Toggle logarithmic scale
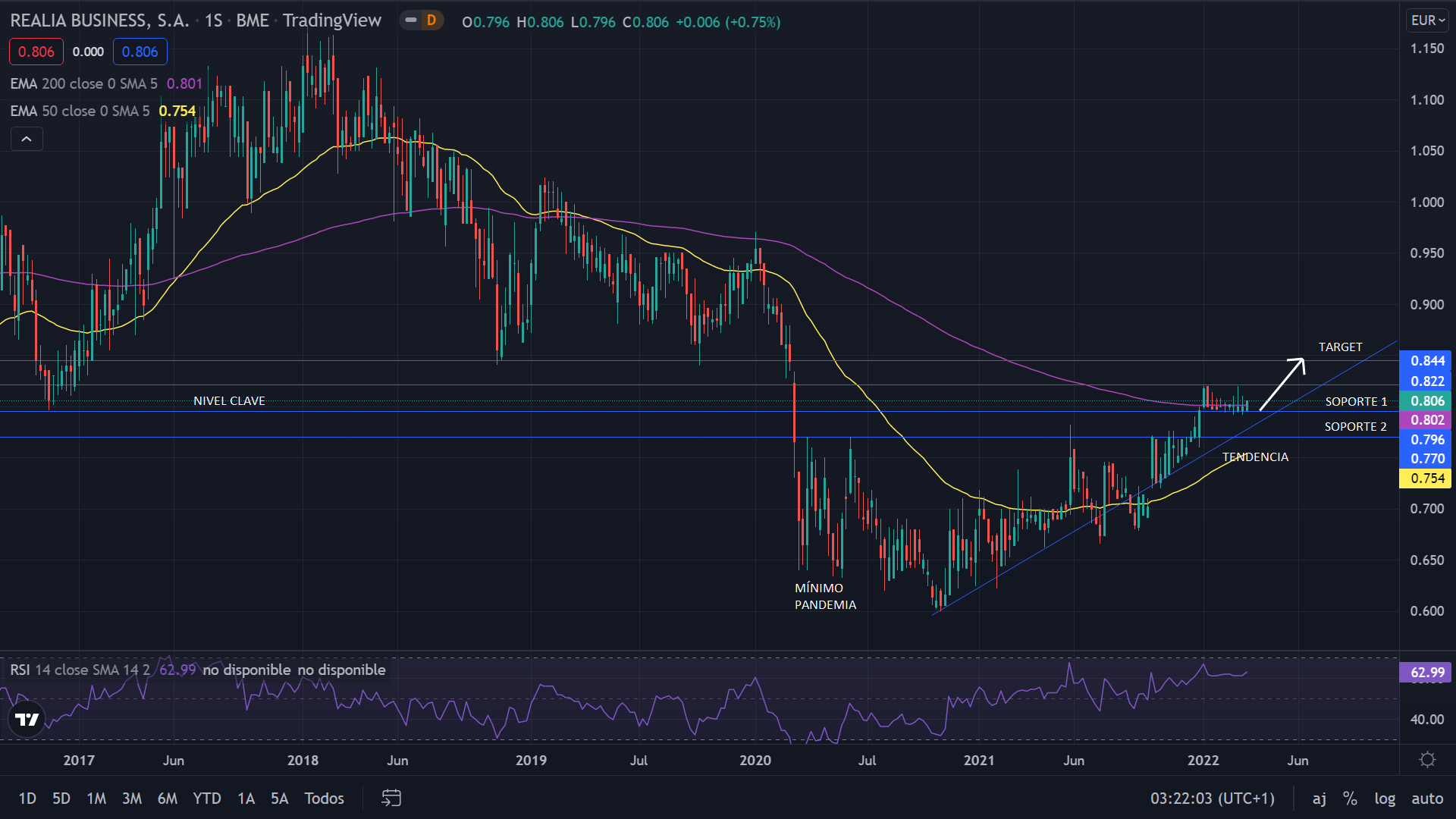 coord(1385,798)
